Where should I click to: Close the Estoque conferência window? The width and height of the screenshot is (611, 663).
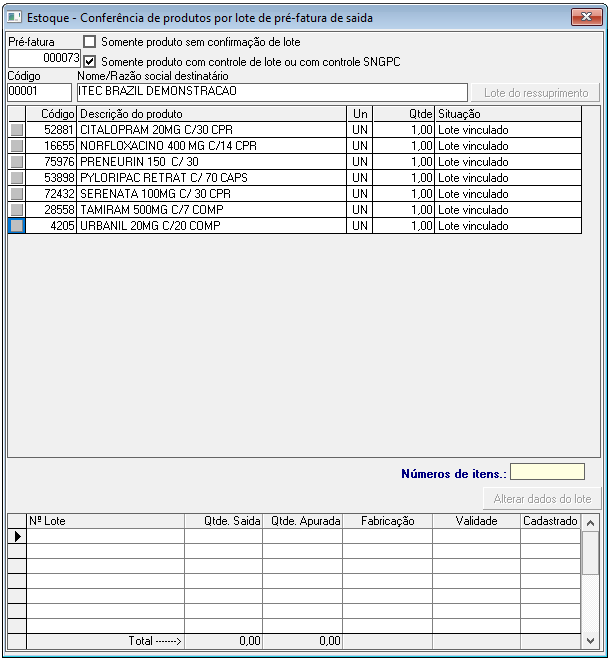(586, 17)
